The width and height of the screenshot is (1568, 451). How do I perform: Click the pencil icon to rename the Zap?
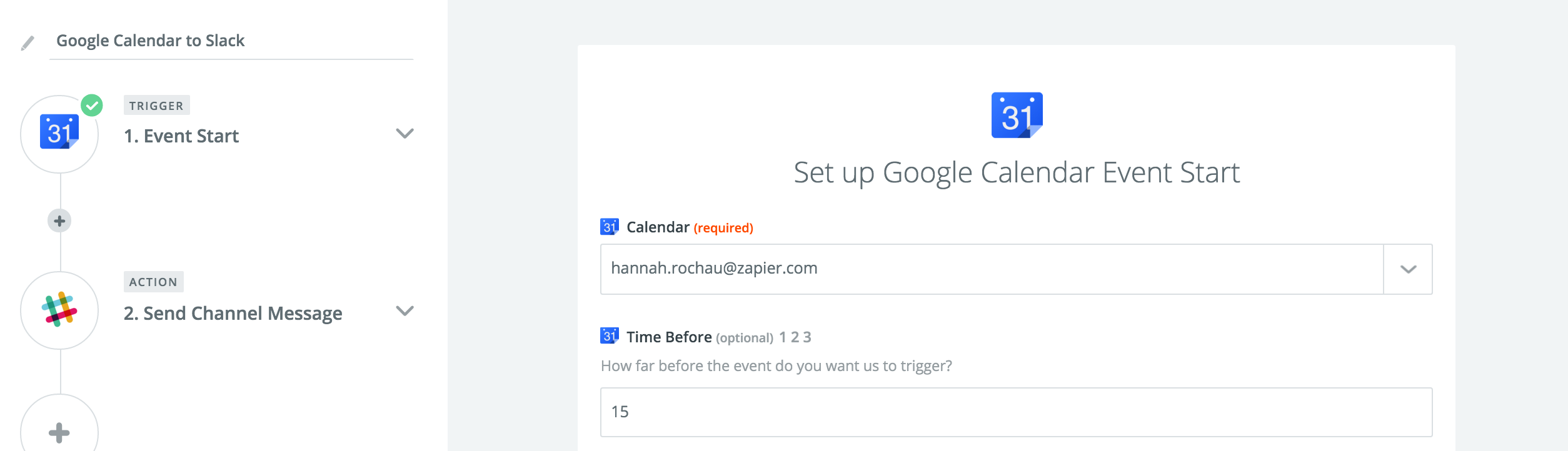28,43
